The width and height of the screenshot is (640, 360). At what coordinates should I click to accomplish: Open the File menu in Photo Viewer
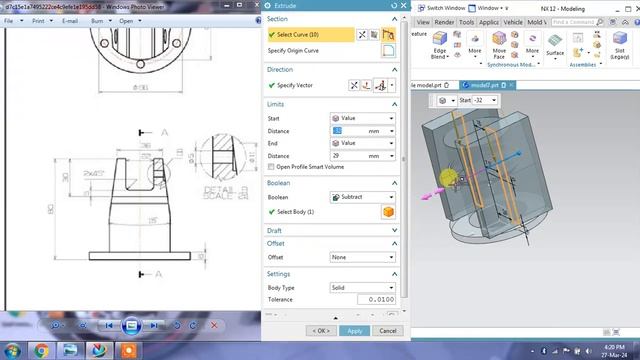[x=13, y=21]
